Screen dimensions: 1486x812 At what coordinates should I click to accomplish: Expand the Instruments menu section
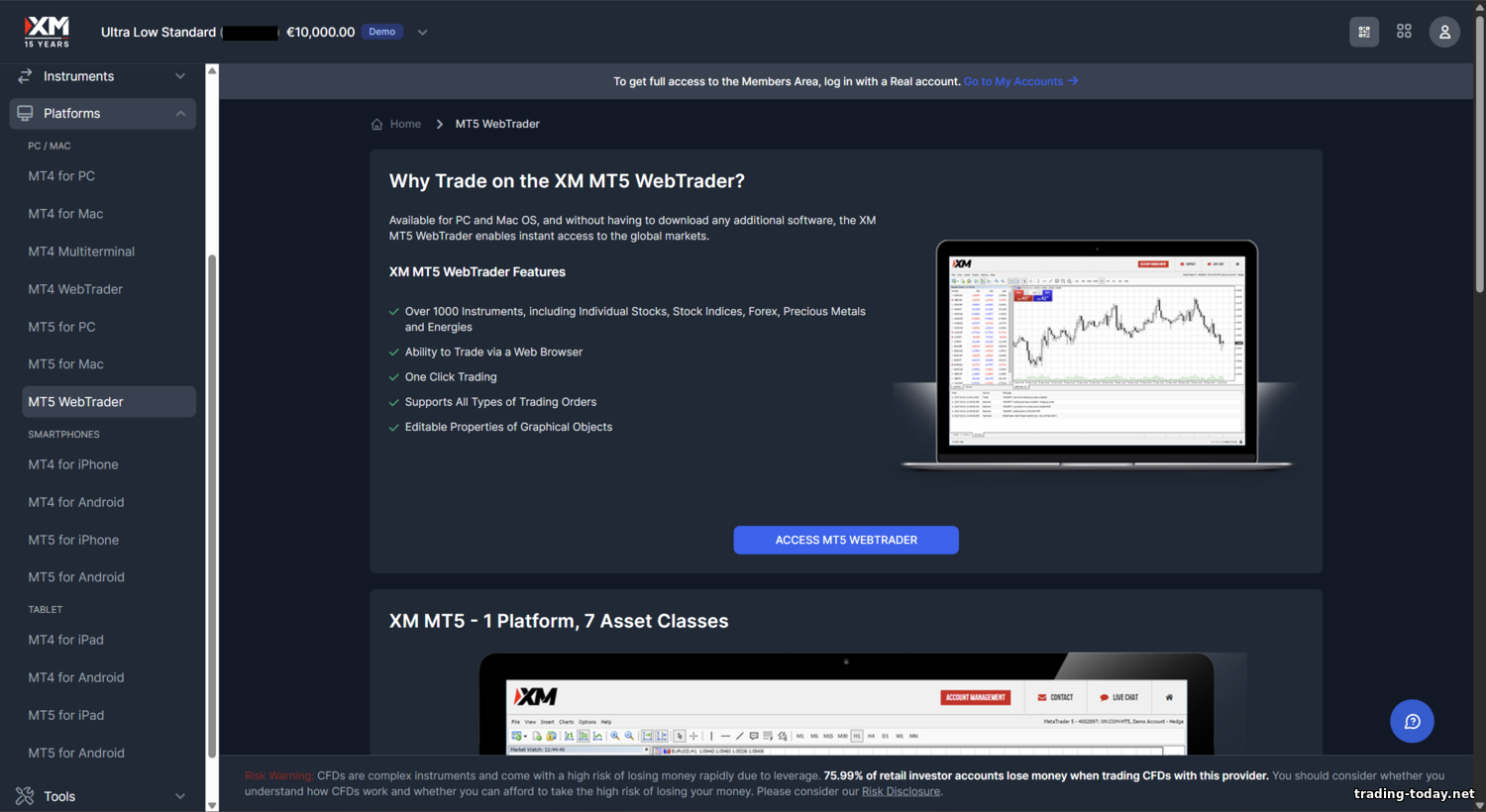pyautogui.click(x=180, y=76)
